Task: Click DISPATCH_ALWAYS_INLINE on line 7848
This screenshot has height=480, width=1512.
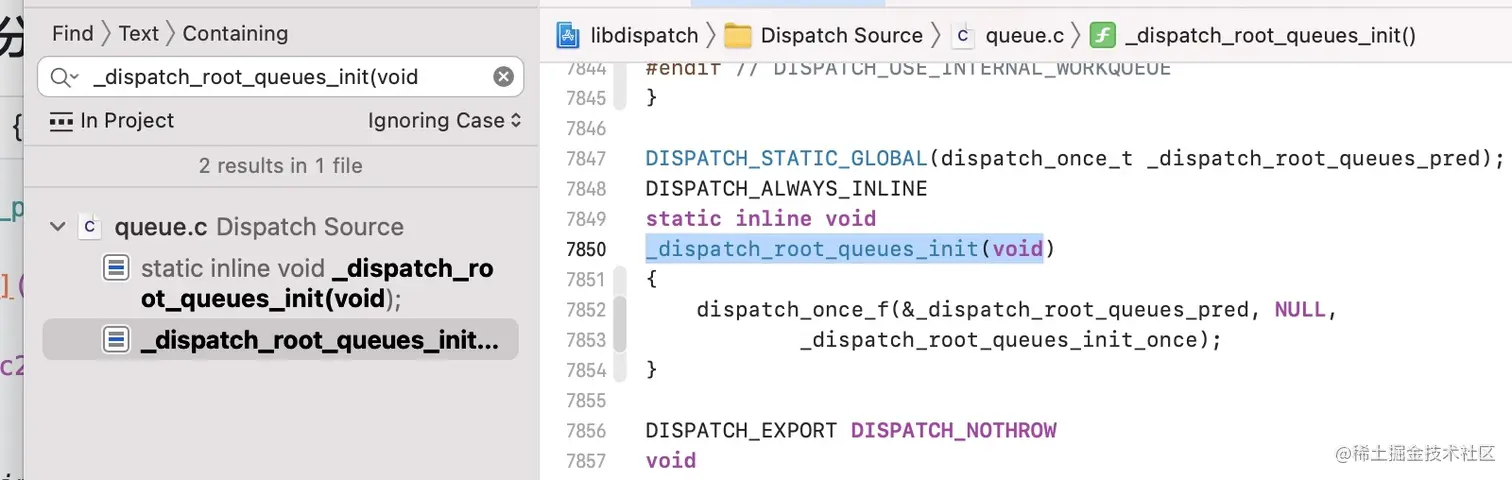Action: tap(786, 188)
